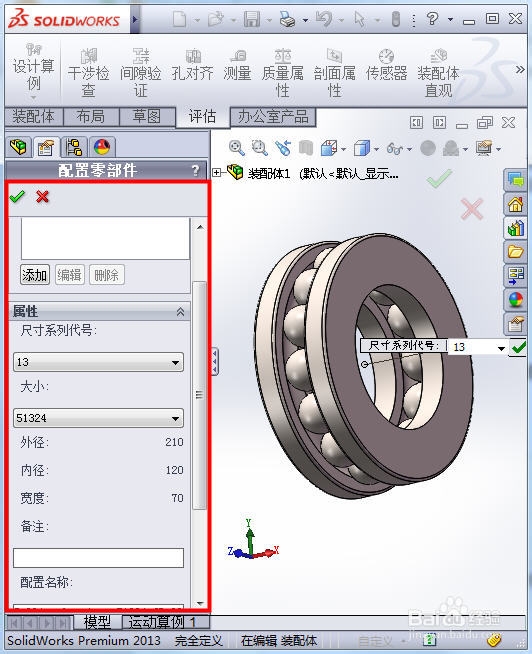Open the SolidWorks Resources home icon
532x654 pixels.
point(515,204)
